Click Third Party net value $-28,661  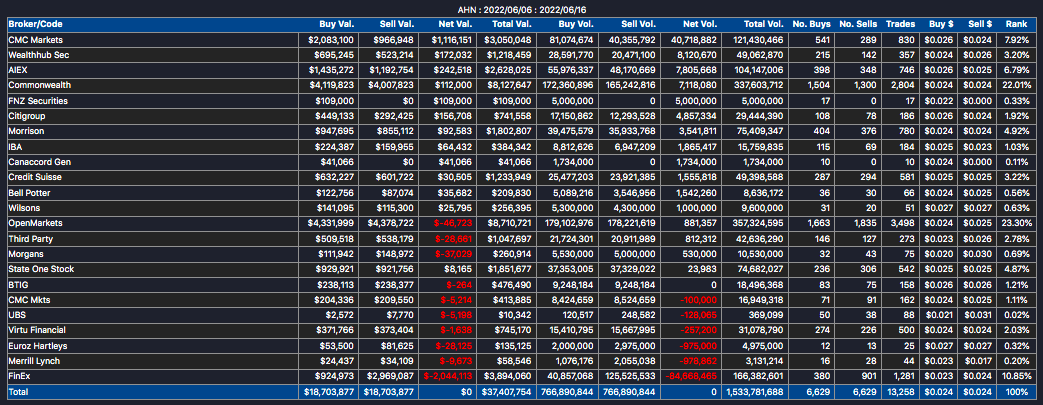tap(454, 238)
